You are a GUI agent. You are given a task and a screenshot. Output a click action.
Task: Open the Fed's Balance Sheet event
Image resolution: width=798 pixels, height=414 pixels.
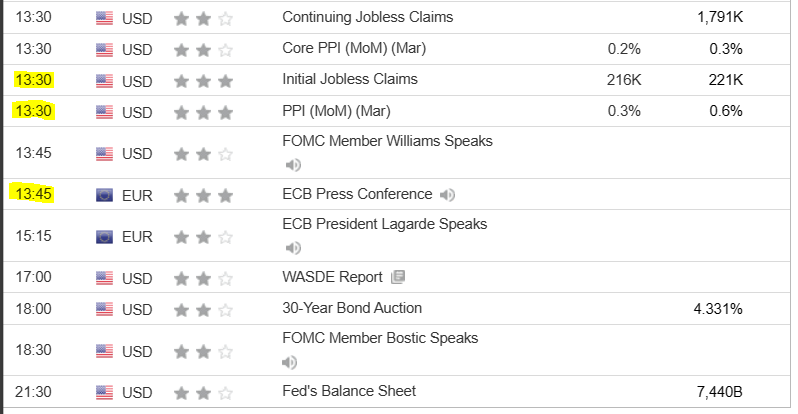[349, 391]
